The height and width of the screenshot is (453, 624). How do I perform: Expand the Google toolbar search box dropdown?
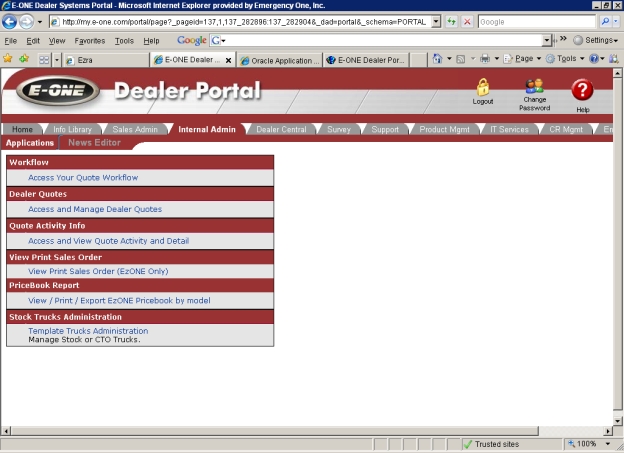coord(547,40)
